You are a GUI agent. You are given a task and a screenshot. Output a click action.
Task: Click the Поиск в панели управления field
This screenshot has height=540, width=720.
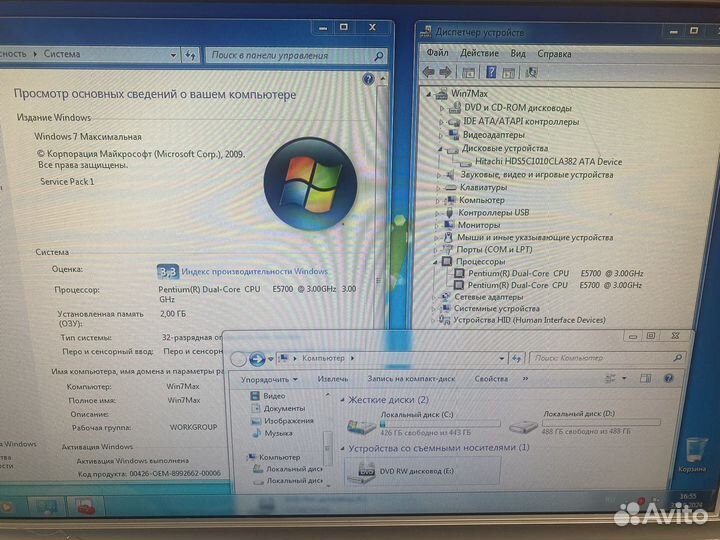click(290, 56)
